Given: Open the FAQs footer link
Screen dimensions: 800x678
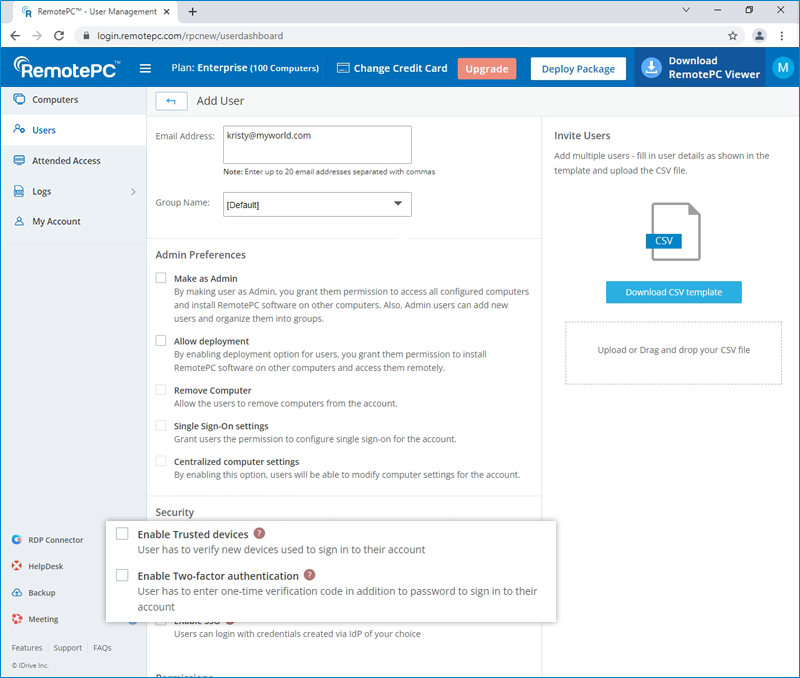Looking at the screenshot, I should click(x=102, y=647).
